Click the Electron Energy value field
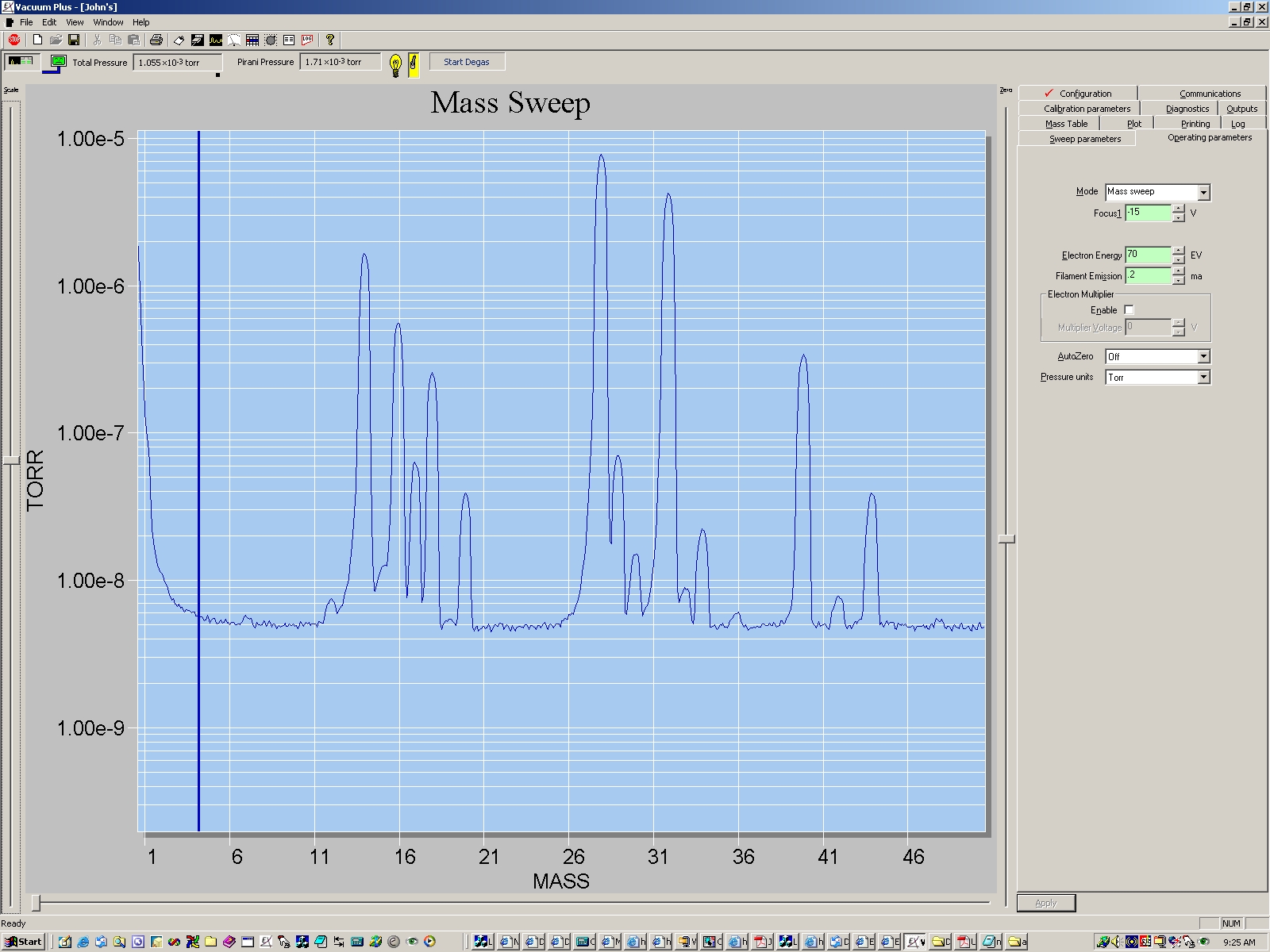The image size is (1270, 952). 1148,255
